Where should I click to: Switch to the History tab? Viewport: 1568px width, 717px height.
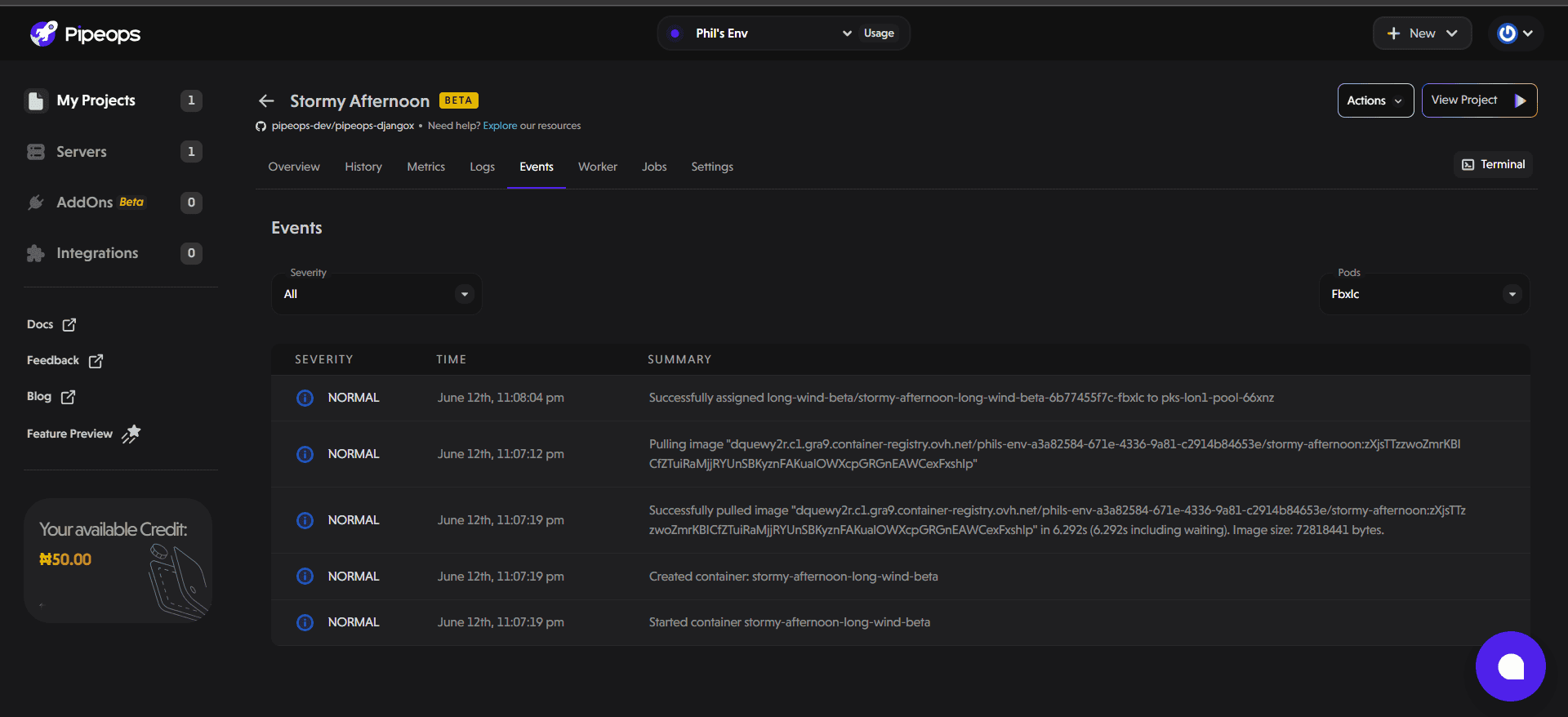tap(363, 167)
